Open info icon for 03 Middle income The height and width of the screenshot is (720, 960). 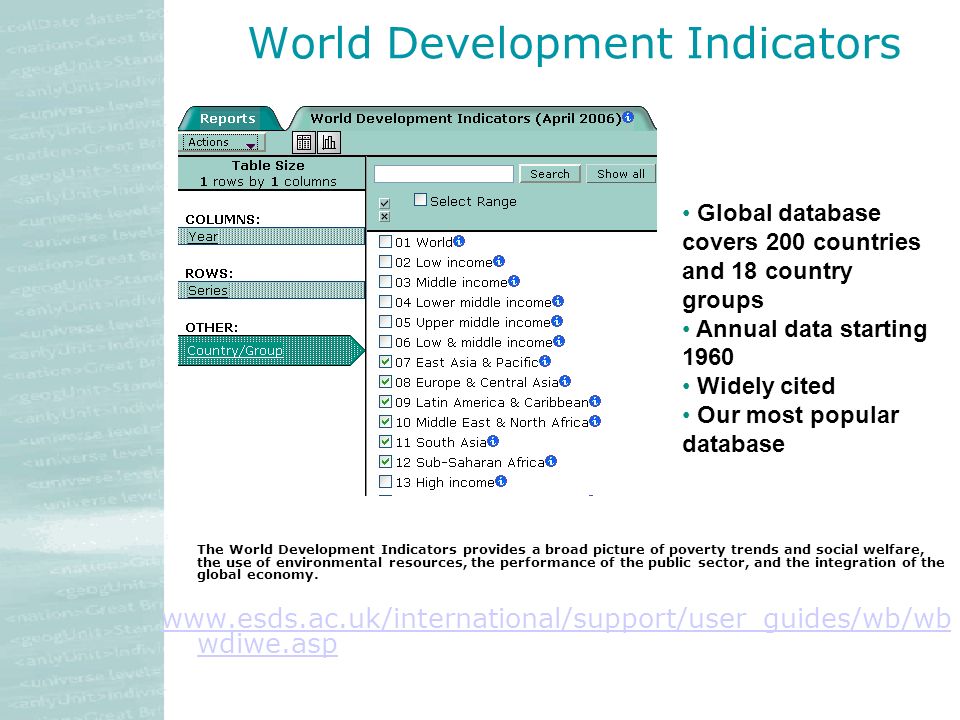point(514,281)
